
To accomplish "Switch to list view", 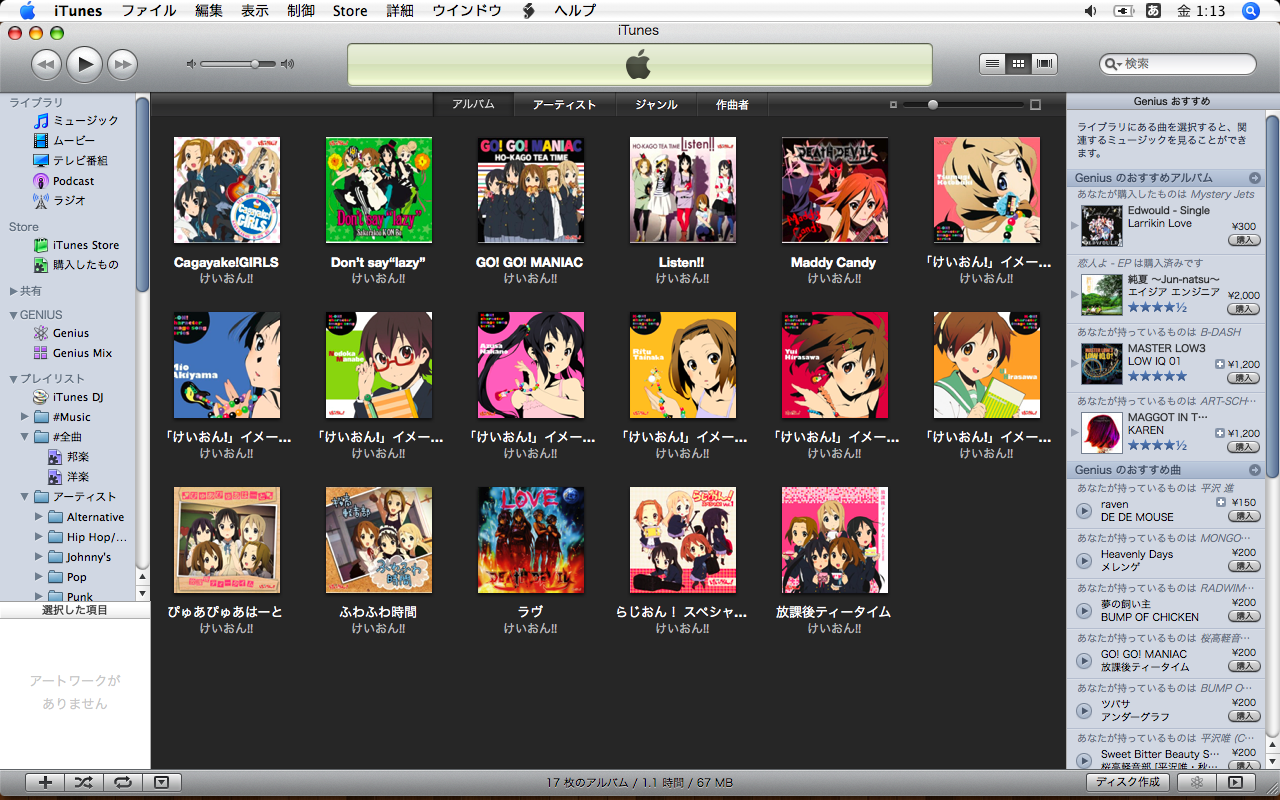I will coord(992,63).
